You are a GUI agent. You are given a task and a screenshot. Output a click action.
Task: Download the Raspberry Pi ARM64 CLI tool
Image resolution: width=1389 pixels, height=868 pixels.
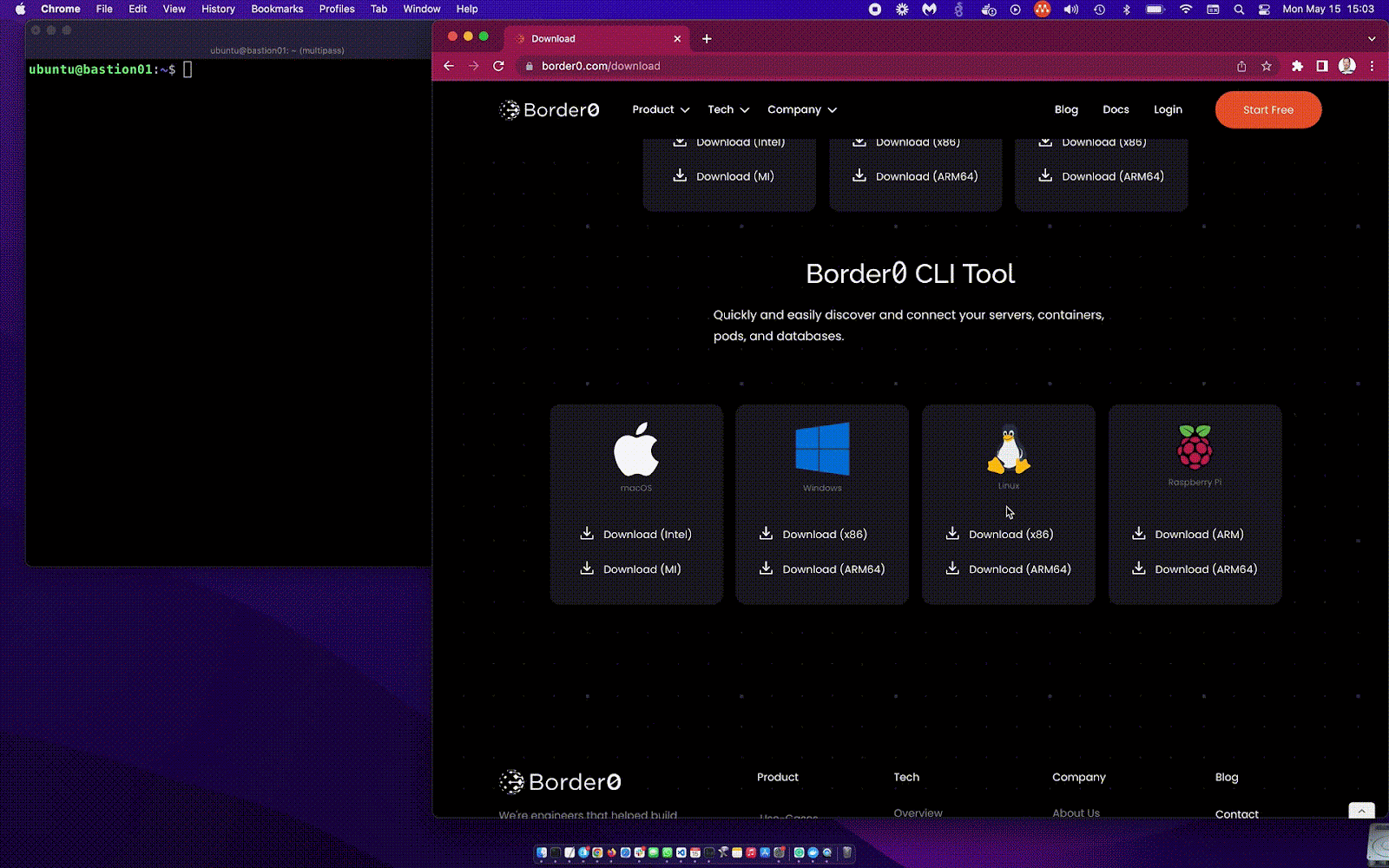pyautogui.click(x=1195, y=569)
